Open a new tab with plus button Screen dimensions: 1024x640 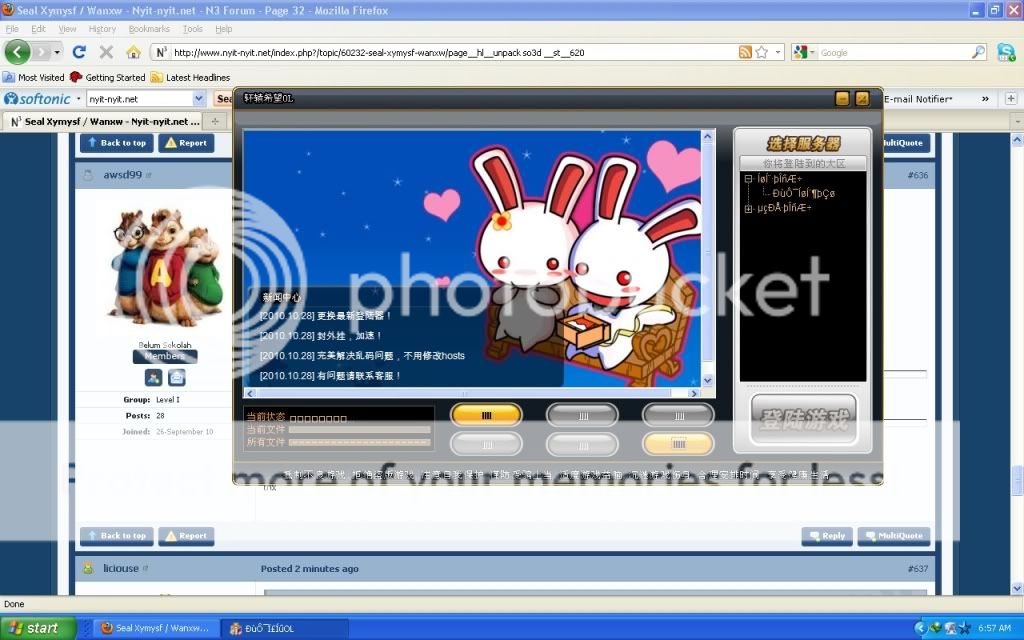tap(214, 121)
